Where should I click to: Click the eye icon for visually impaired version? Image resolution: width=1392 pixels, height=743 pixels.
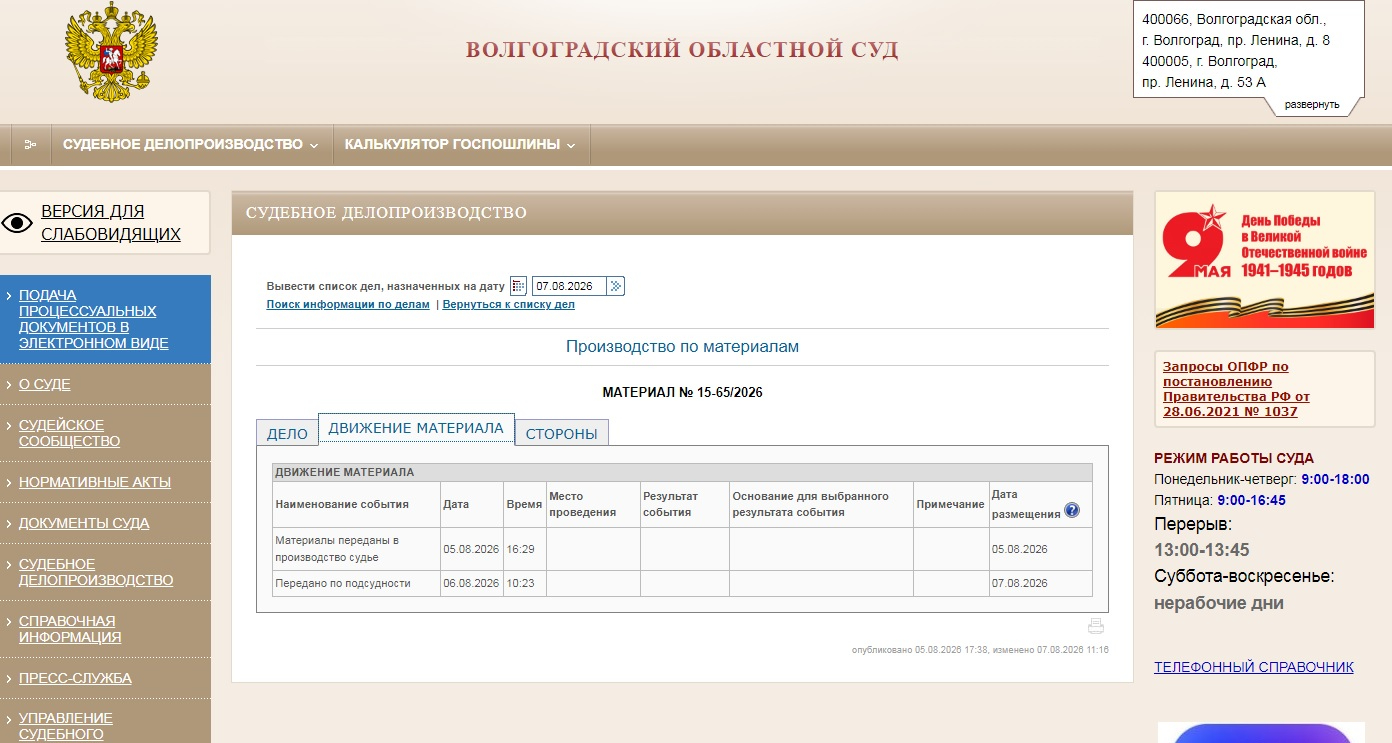pyautogui.click(x=17, y=223)
